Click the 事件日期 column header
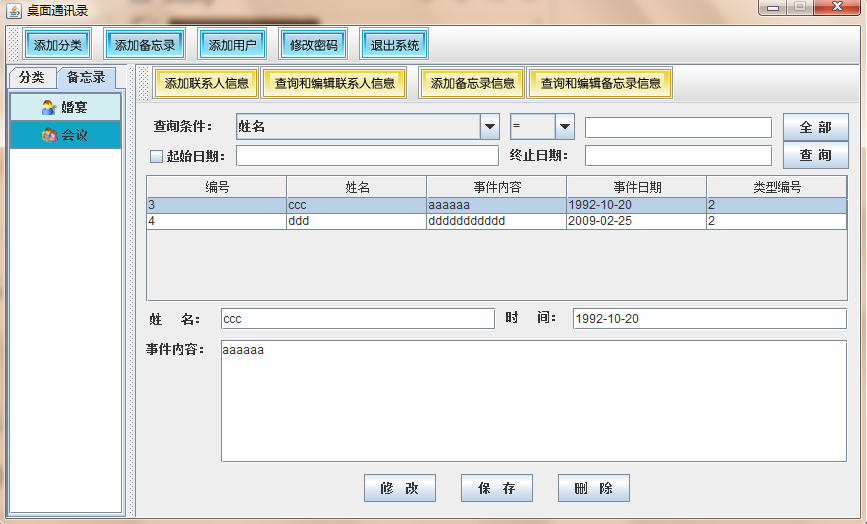The image size is (867, 524). click(636, 187)
